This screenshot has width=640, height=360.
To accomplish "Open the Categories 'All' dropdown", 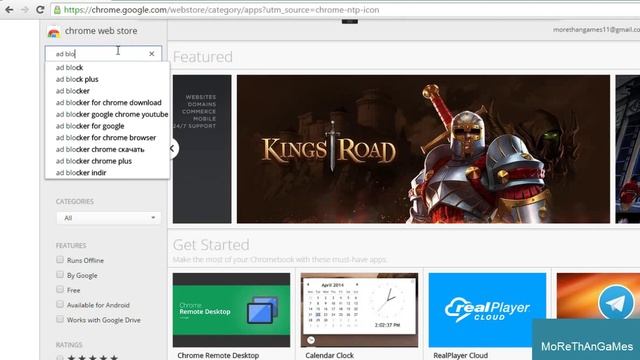I will (x=109, y=218).
